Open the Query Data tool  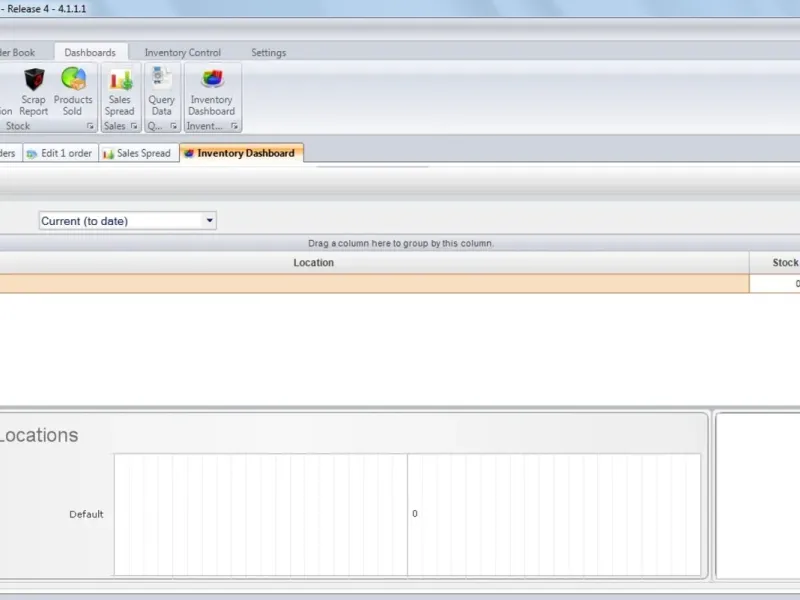coord(162,92)
